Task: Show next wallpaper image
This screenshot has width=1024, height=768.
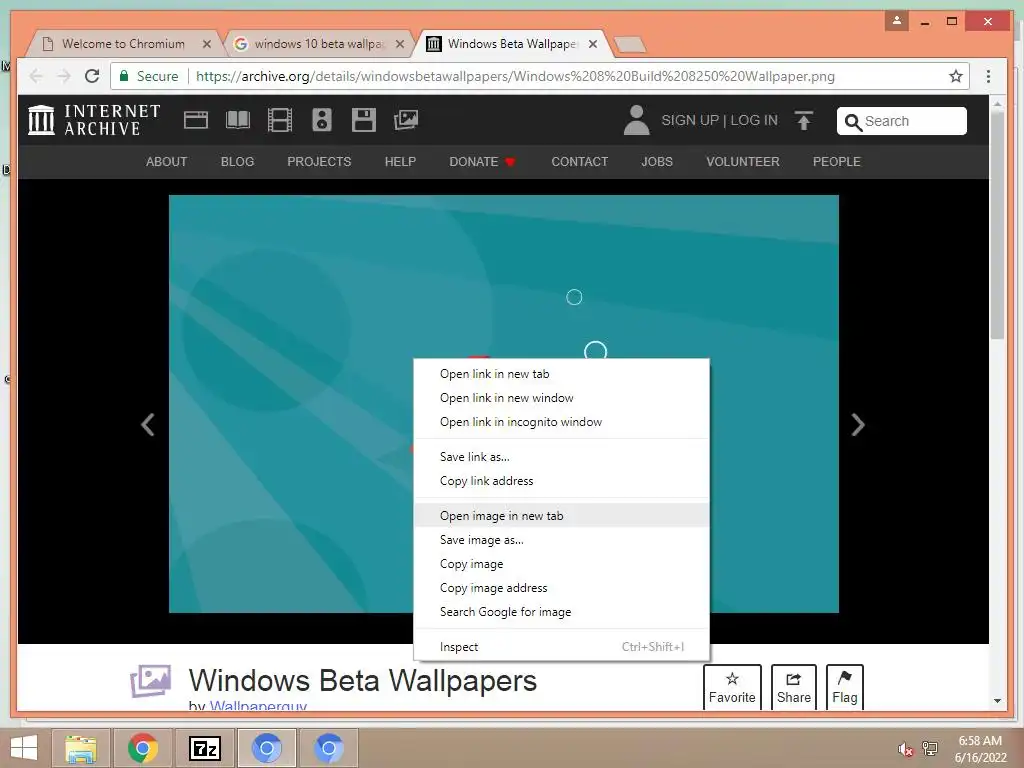Action: pyautogui.click(x=858, y=424)
